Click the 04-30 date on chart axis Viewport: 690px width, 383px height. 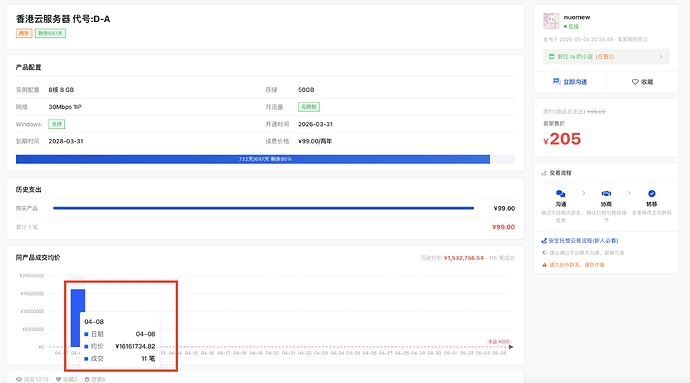(x=434, y=353)
